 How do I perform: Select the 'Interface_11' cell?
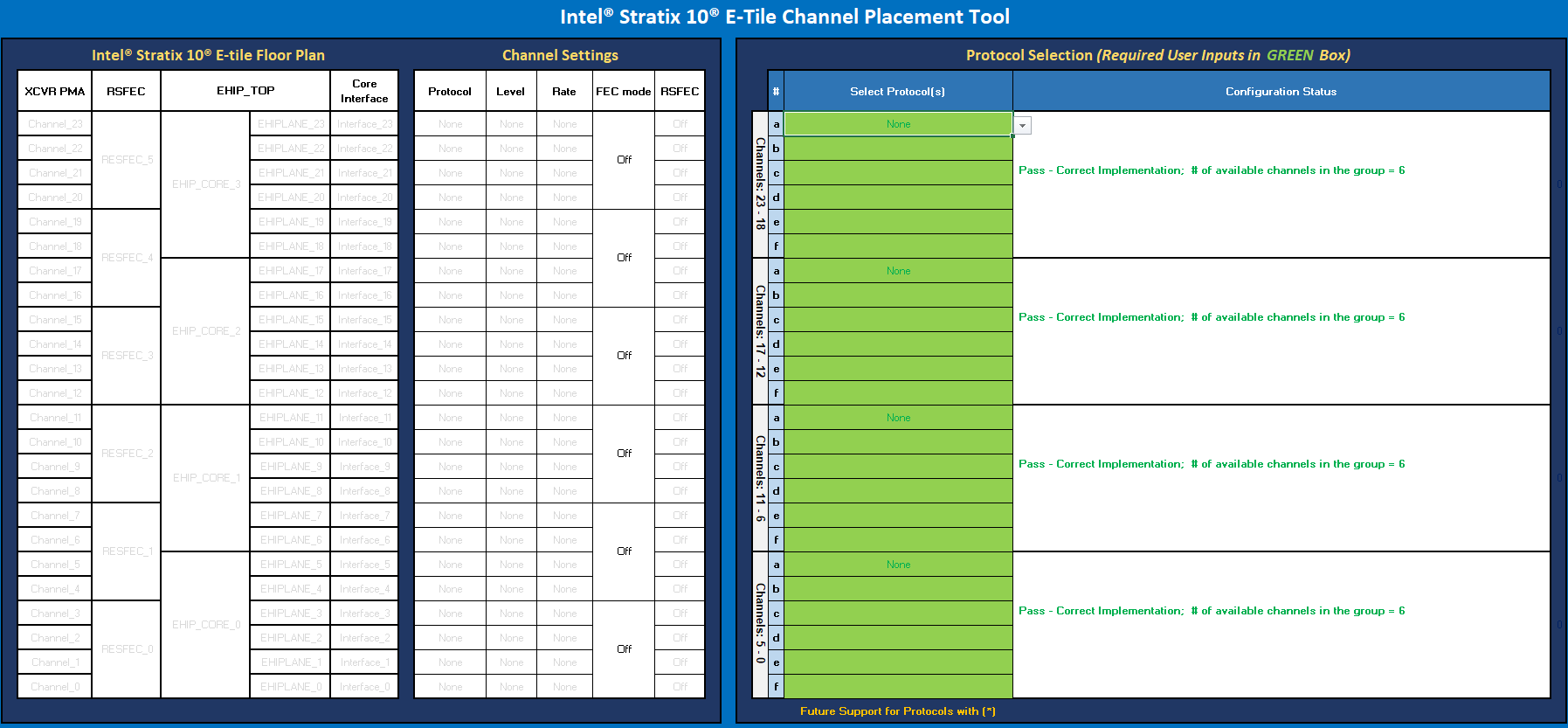(364, 418)
